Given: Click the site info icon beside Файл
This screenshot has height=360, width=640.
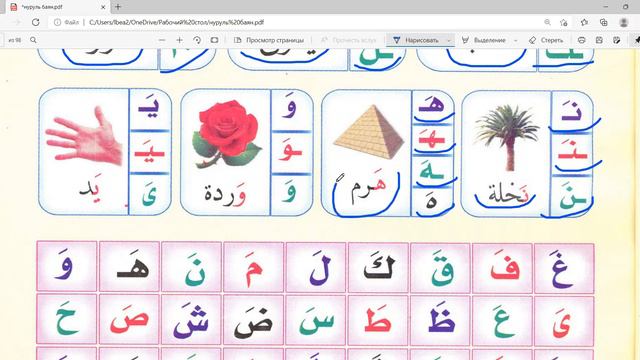Looking at the screenshot, I should pyautogui.click(x=58, y=22).
